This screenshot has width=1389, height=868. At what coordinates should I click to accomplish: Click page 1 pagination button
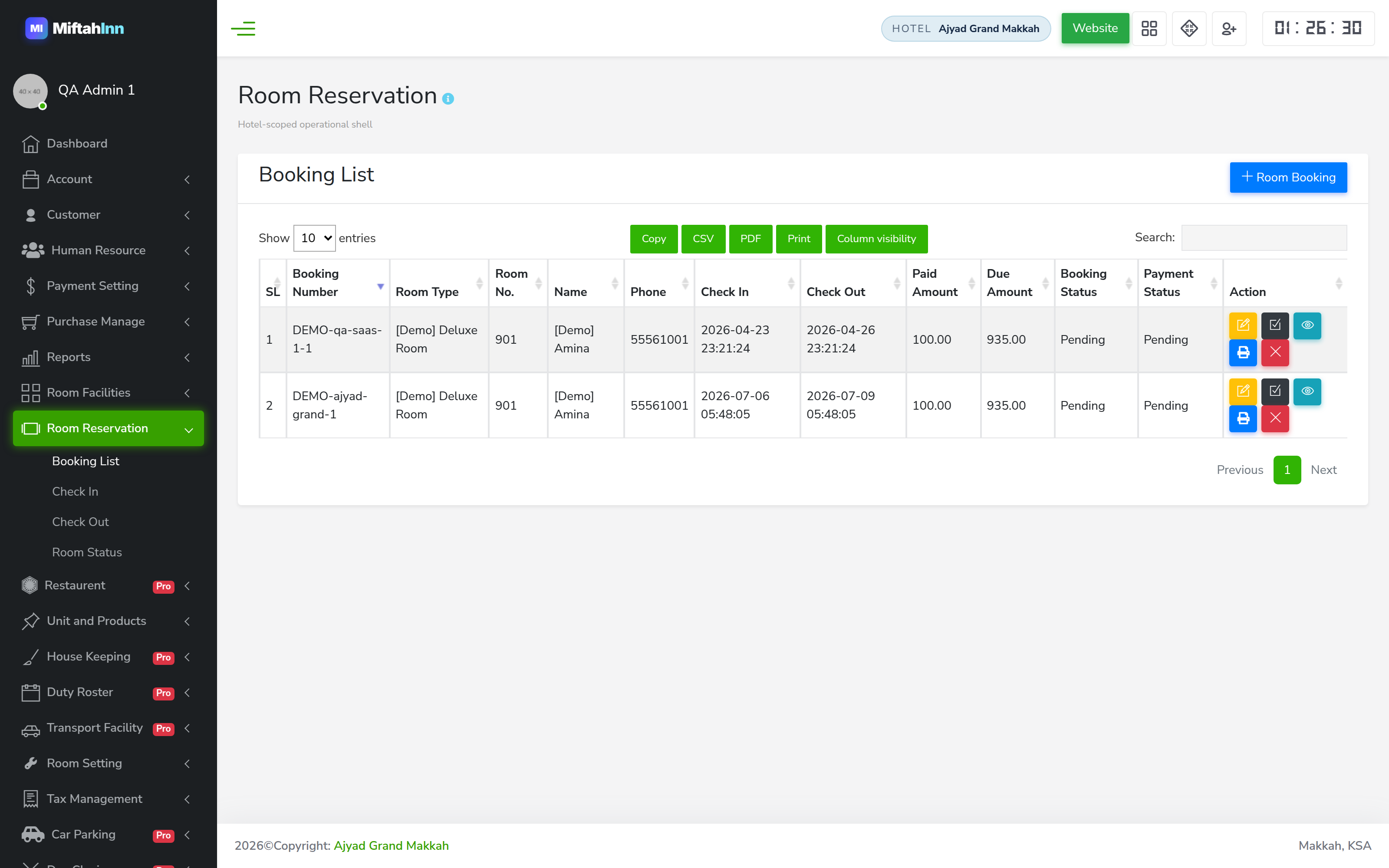click(x=1287, y=470)
